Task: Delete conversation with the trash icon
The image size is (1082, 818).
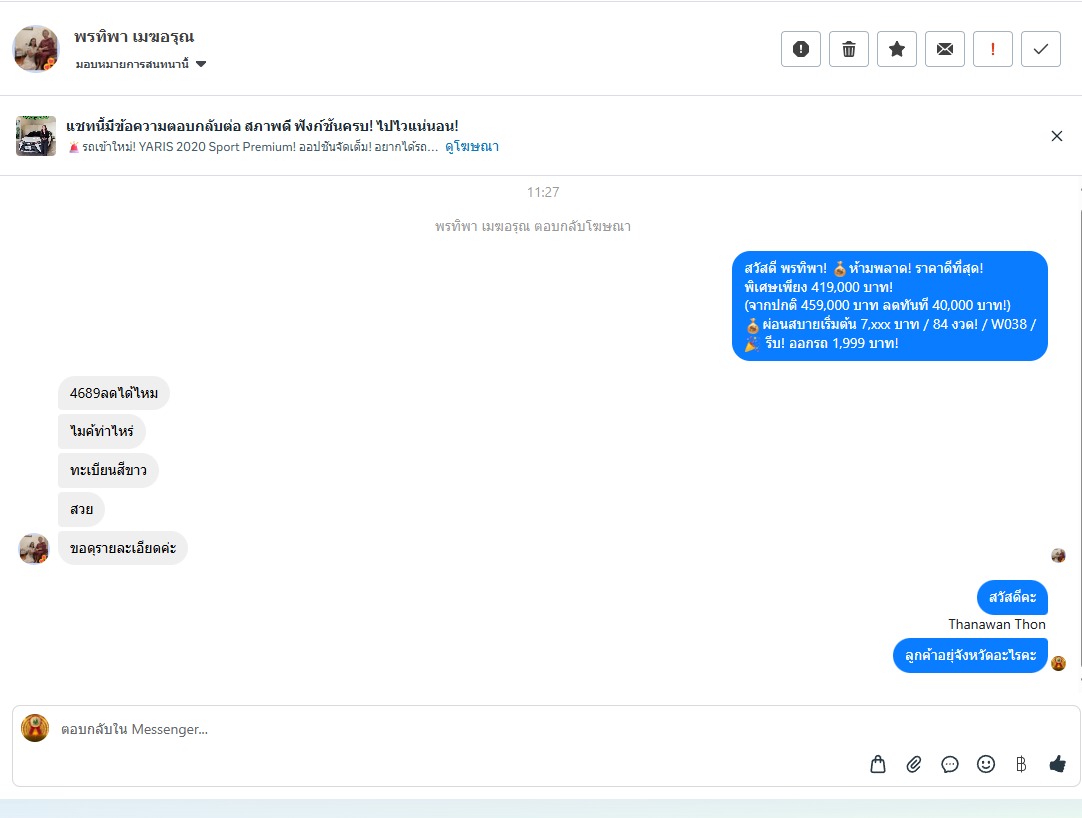Action: (849, 49)
